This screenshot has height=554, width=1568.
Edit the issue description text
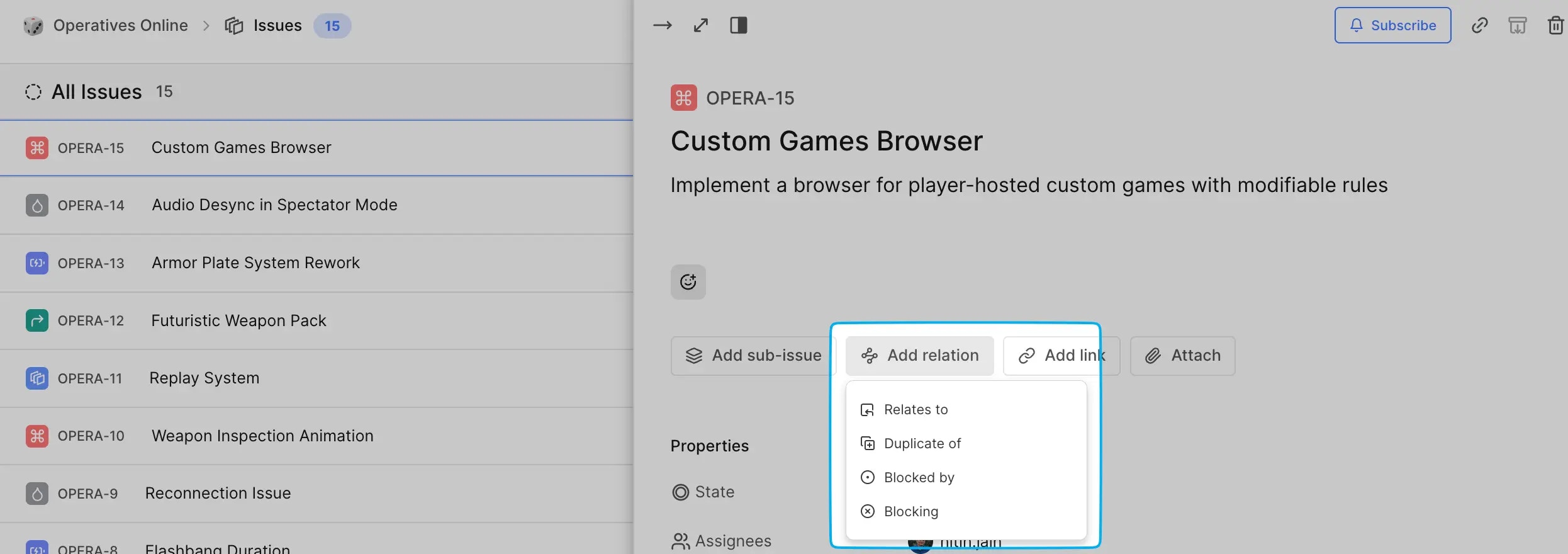[1029, 185]
